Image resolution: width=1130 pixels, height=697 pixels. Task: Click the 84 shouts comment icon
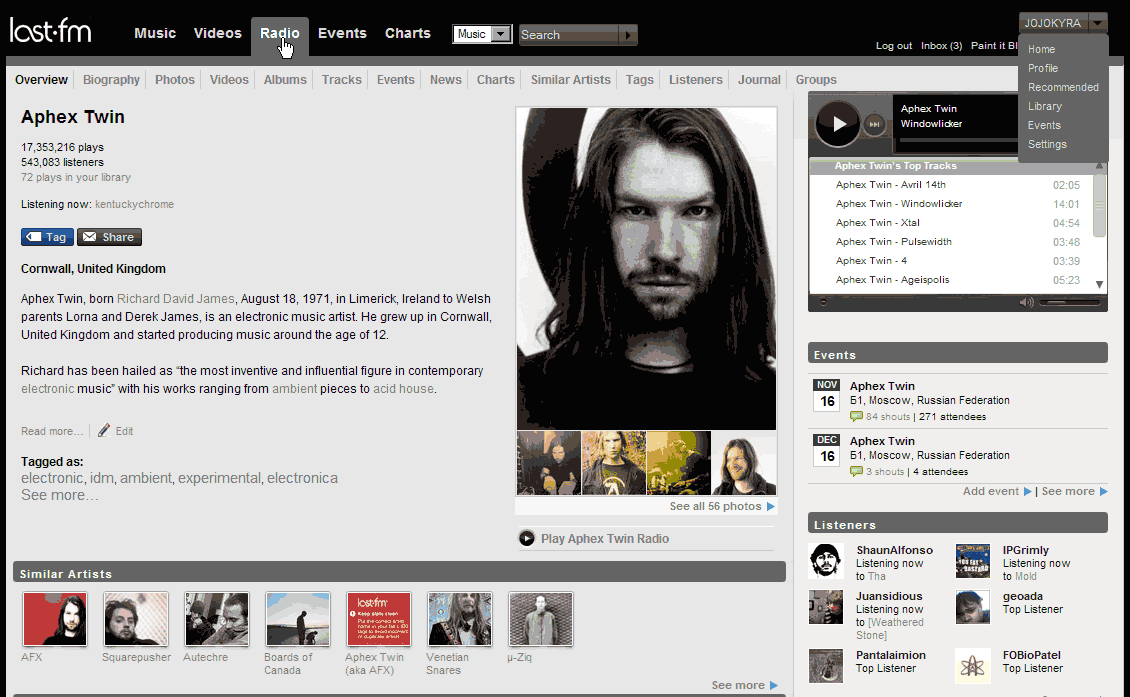tap(856, 417)
